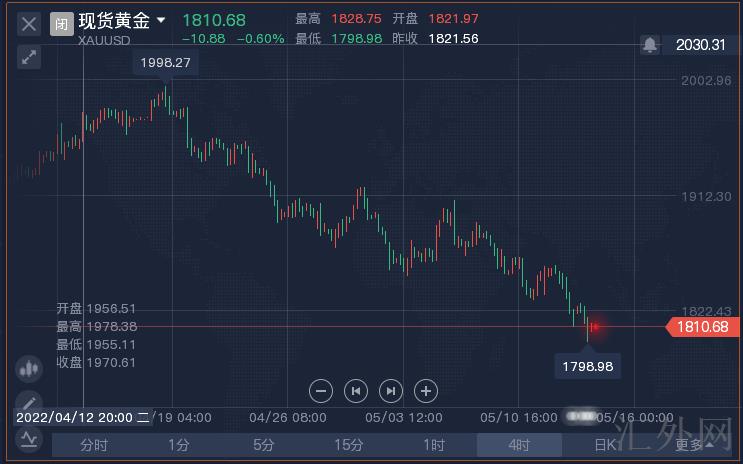Open candlestick chart style options

point(29,368)
